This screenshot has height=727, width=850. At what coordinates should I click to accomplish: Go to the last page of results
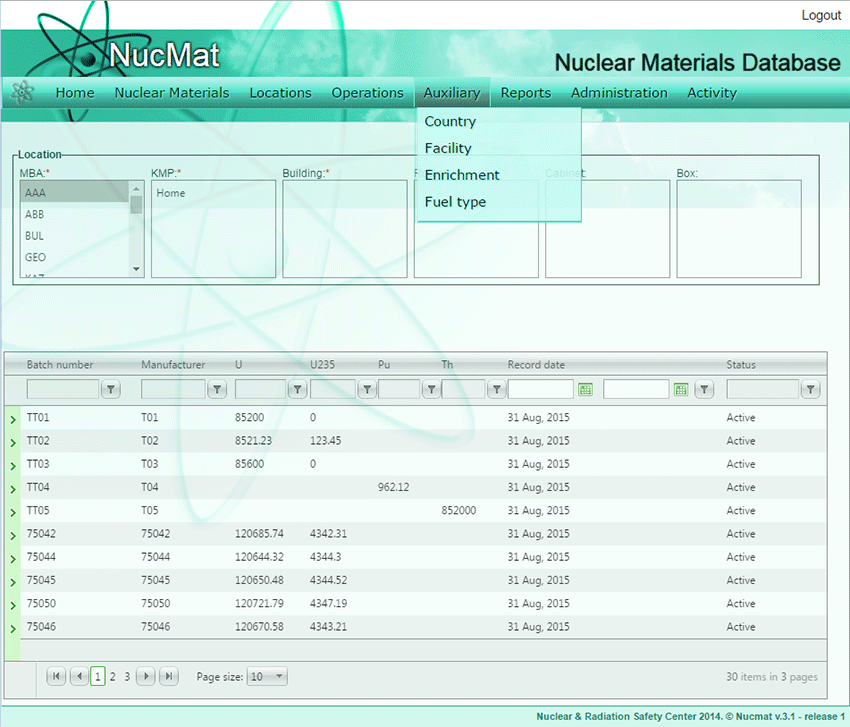(x=169, y=677)
